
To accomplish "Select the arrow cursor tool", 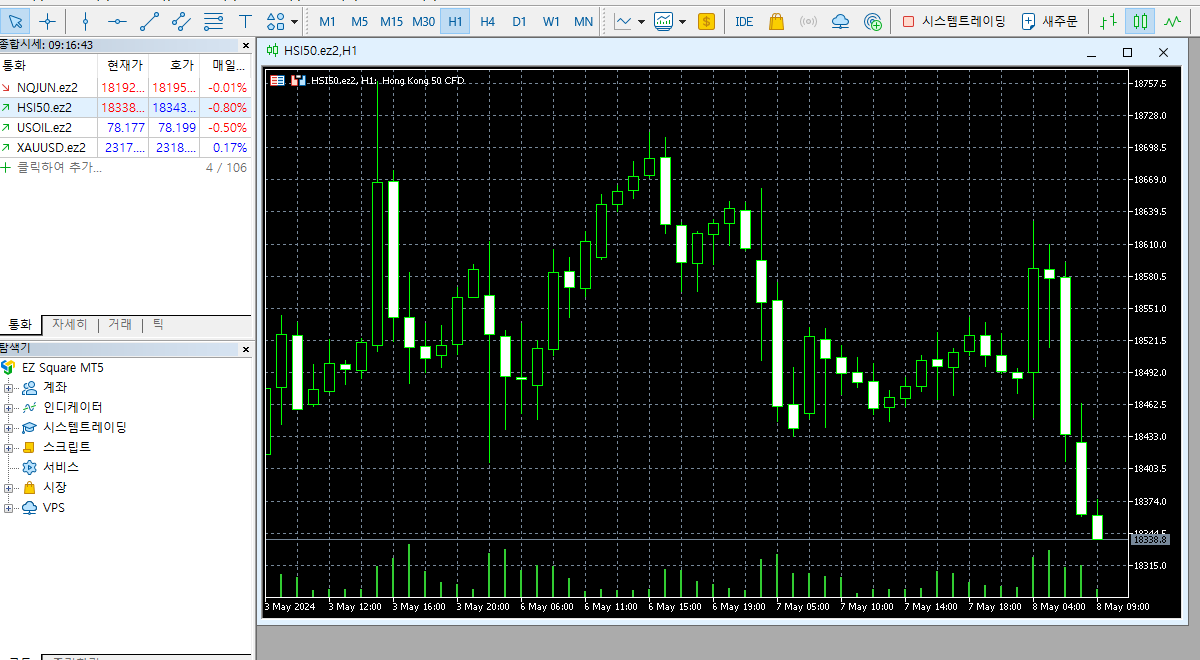I will tap(14, 21).
